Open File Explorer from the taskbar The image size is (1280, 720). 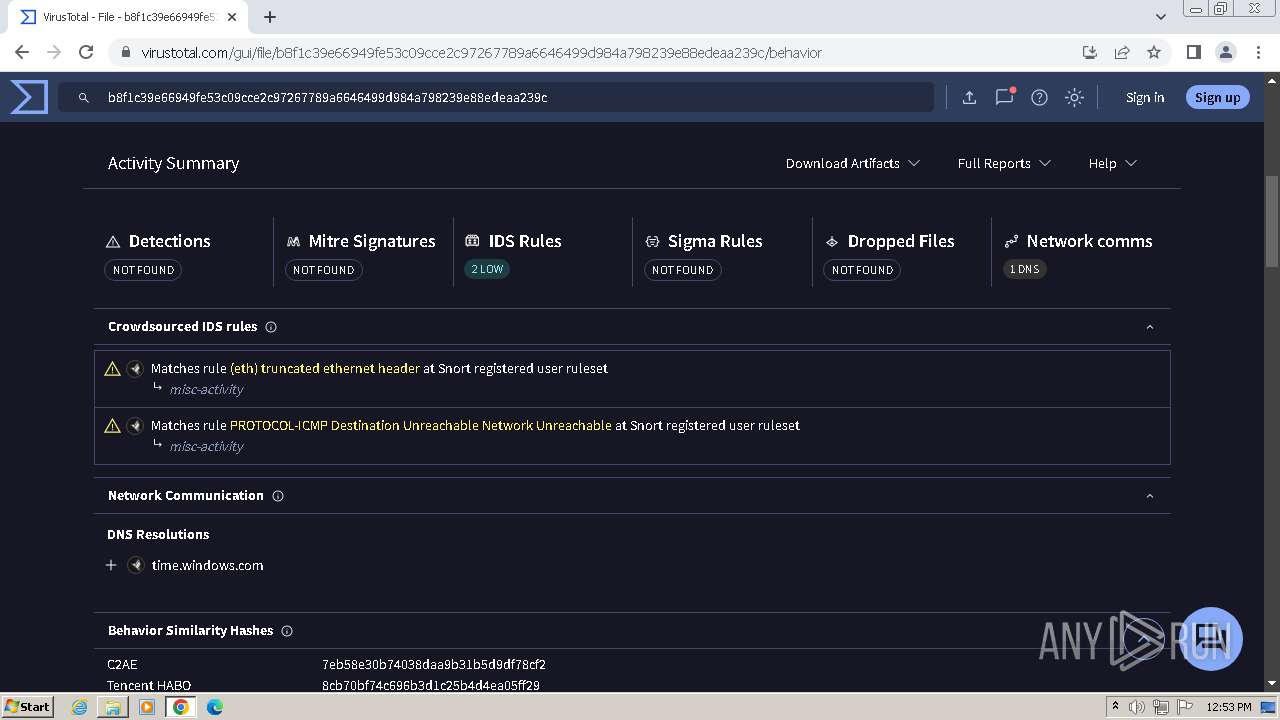tap(113, 707)
